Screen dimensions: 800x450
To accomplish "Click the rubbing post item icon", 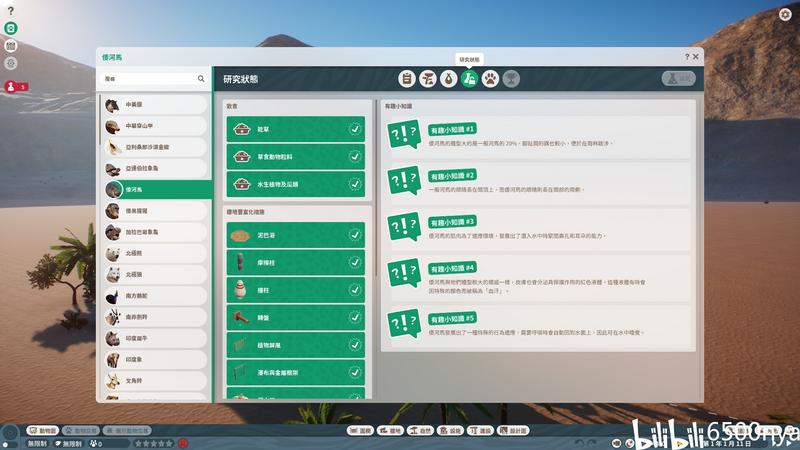I will click(x=240, y=263).
